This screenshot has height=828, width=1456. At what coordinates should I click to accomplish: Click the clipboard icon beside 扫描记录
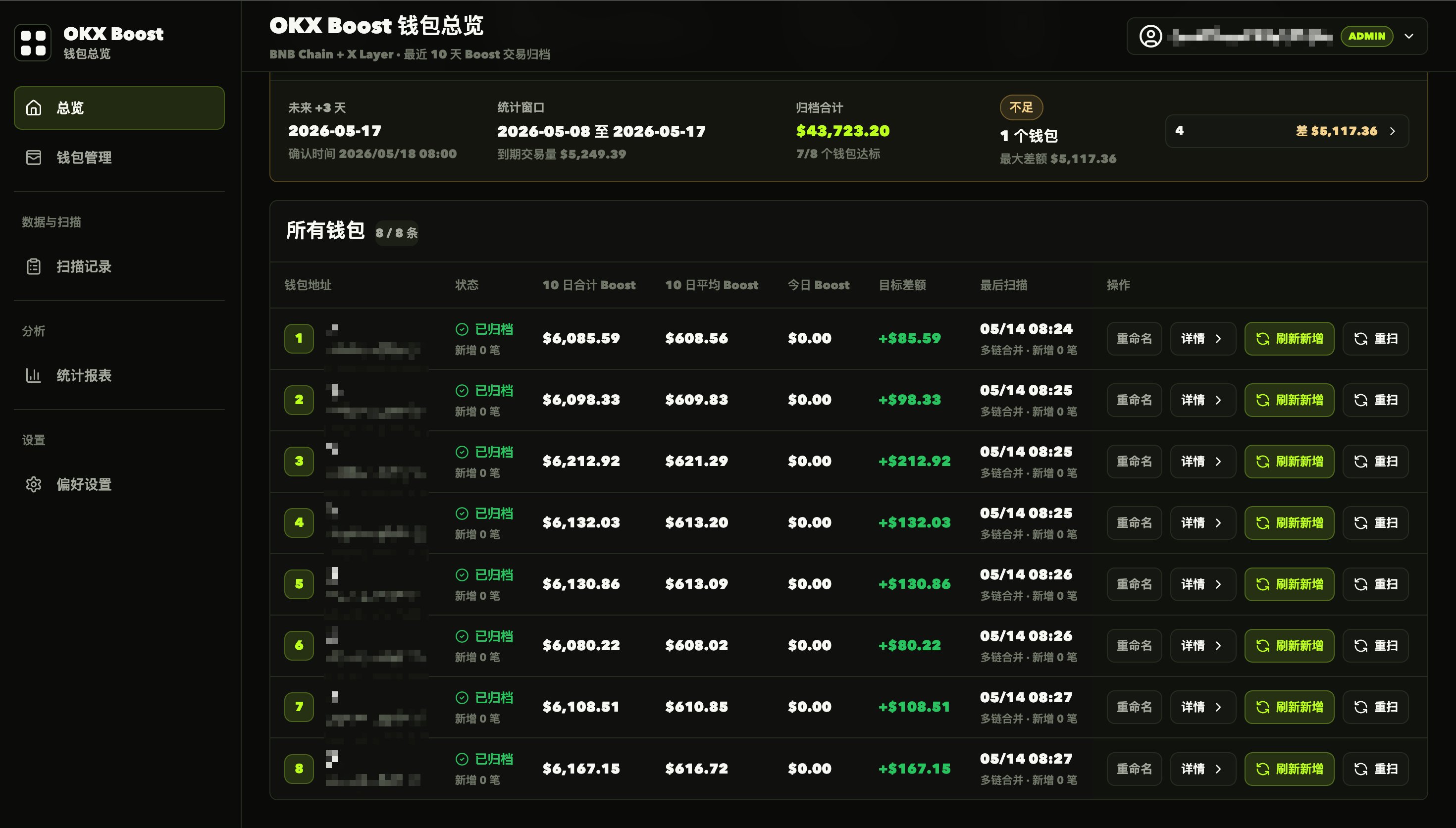coord(34,266)
